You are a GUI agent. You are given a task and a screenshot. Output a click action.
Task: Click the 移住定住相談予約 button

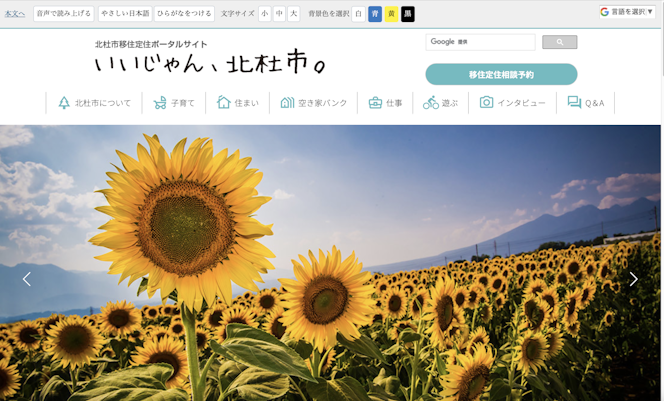(501, 75)
